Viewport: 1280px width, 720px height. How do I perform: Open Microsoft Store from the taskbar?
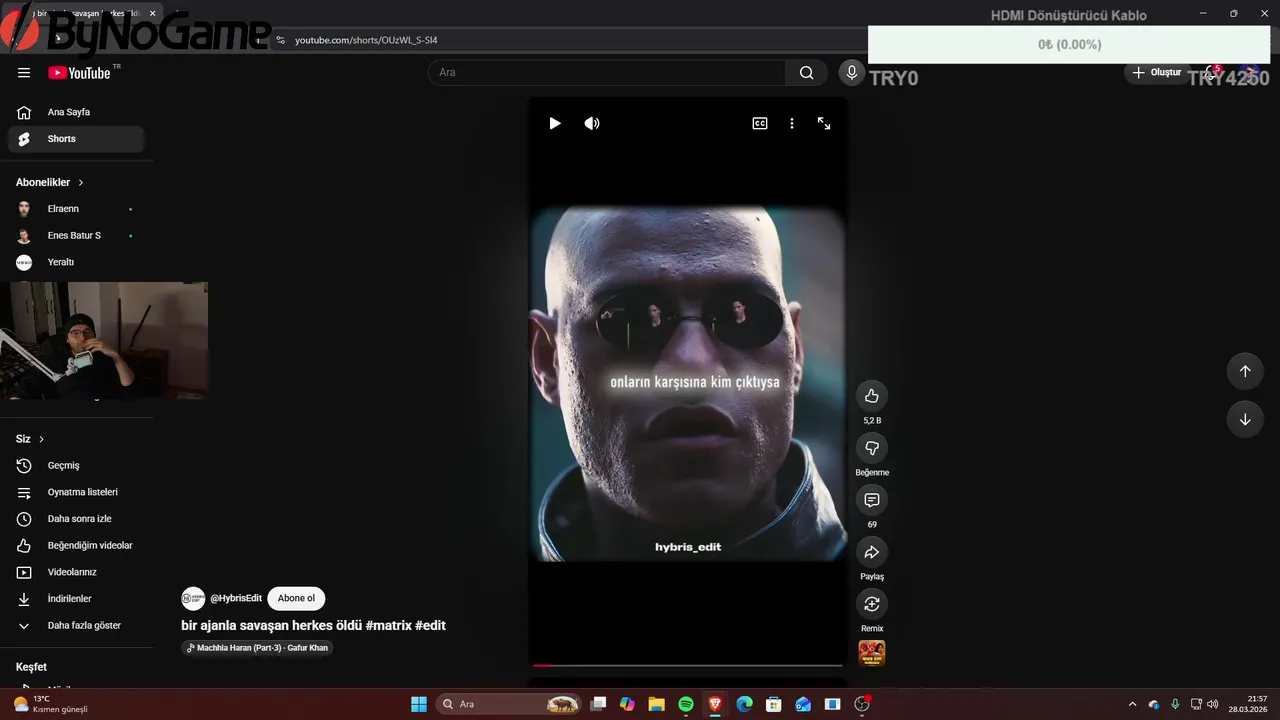(773, 704)
